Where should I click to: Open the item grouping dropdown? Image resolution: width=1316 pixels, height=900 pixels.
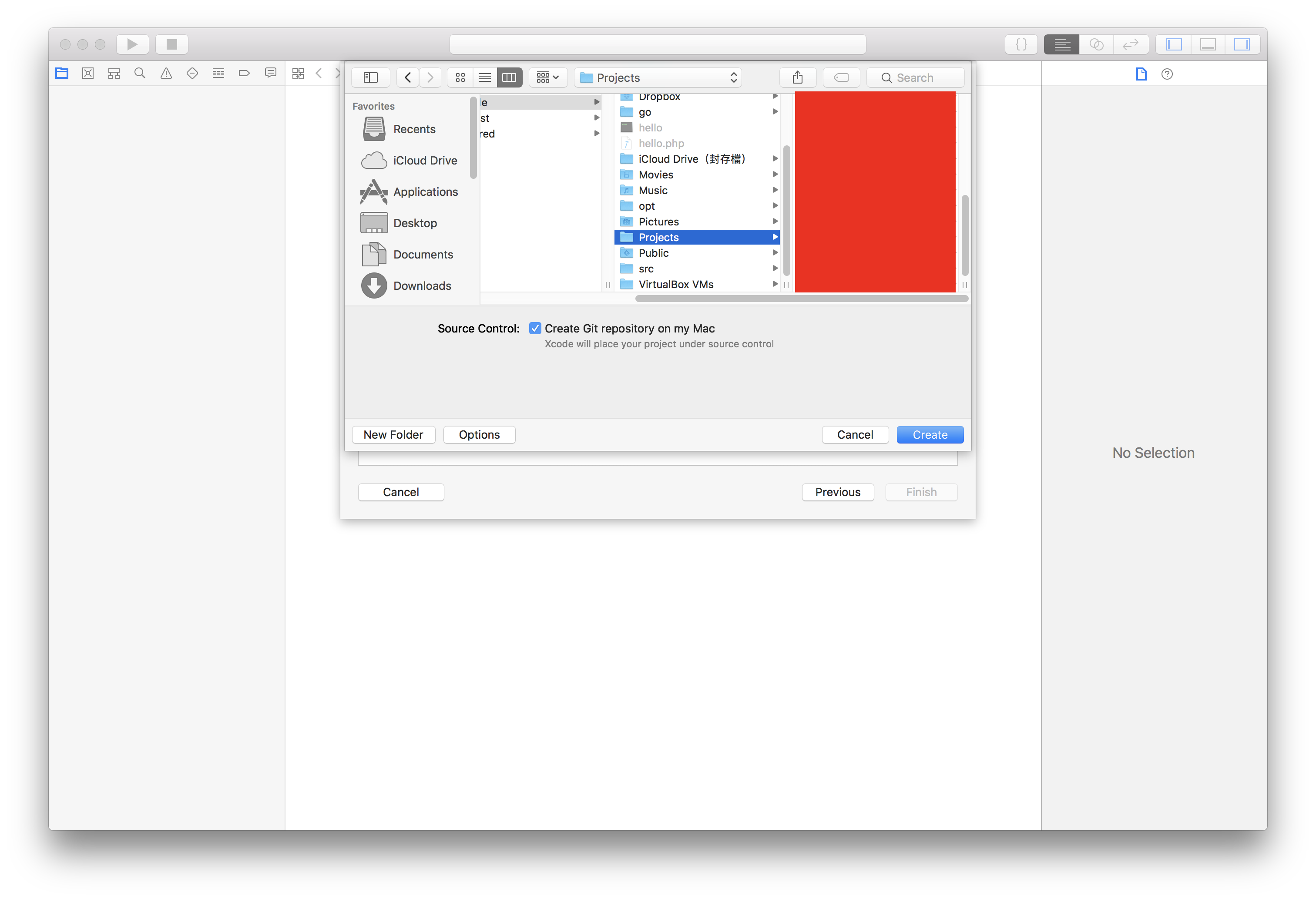(547, 77)
